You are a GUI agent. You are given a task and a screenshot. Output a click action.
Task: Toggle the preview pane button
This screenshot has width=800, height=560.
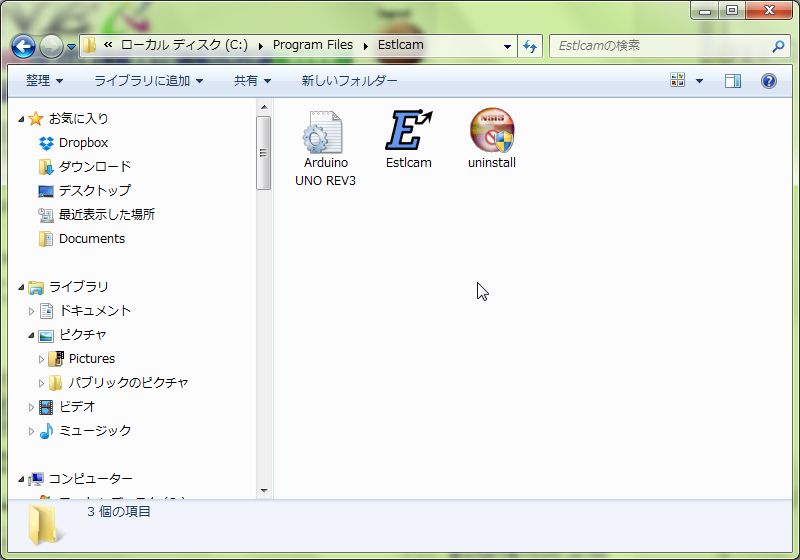[733, 81]
